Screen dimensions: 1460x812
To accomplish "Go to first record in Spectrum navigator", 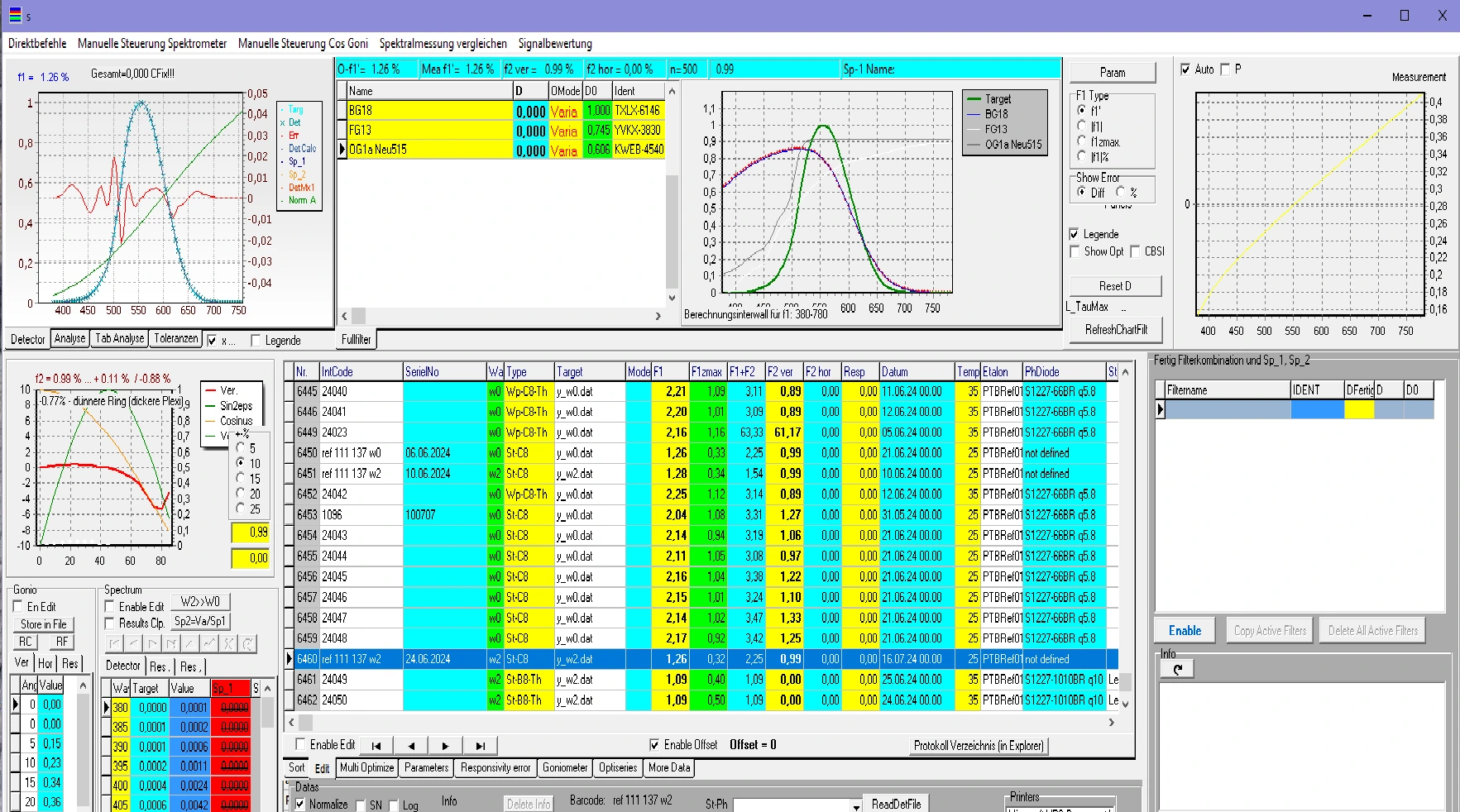I will pyautogui.click(x=114, y=643).
